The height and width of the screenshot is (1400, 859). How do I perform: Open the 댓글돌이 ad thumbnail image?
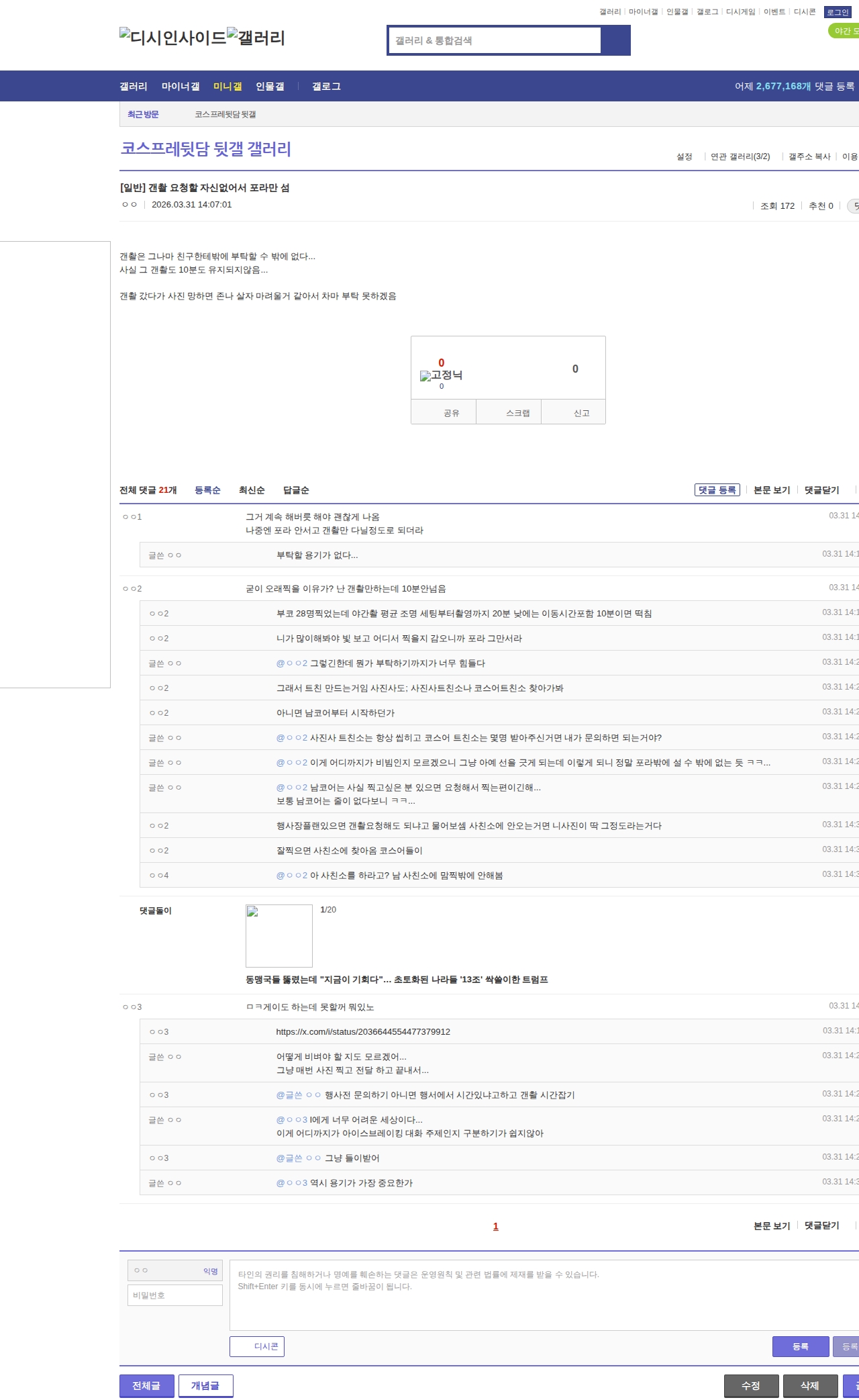pyautogui.click(x=279, y=935)
